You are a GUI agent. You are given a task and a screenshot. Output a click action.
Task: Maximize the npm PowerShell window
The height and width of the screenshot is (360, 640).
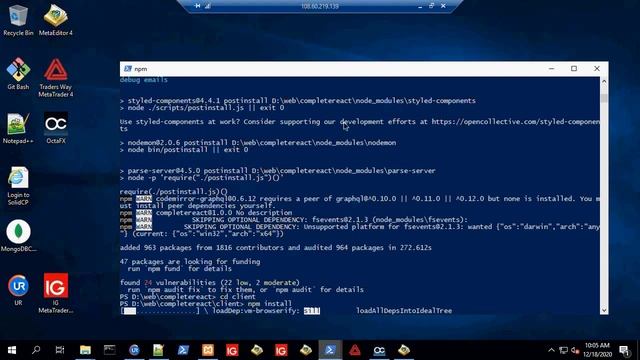click(x=574, y=69)
